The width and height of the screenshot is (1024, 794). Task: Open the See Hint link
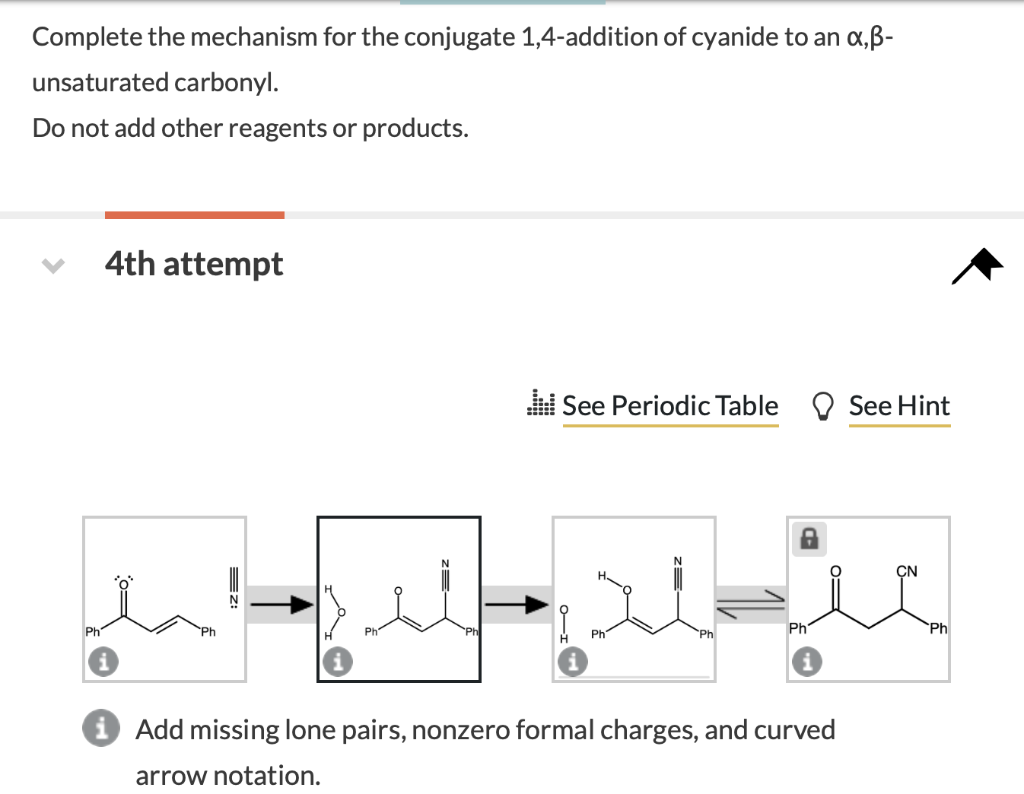coord(899,405)
